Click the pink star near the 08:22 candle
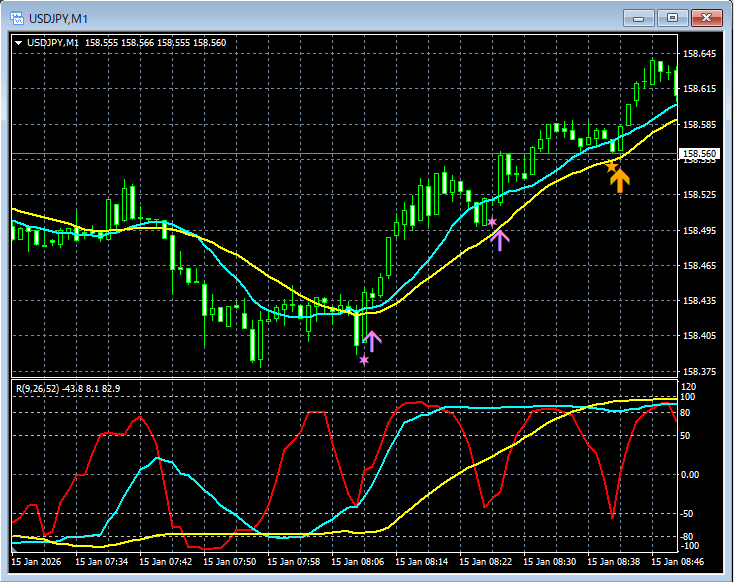Image resolution: width=735 pixels, height=582 pixels. point(492,222)
